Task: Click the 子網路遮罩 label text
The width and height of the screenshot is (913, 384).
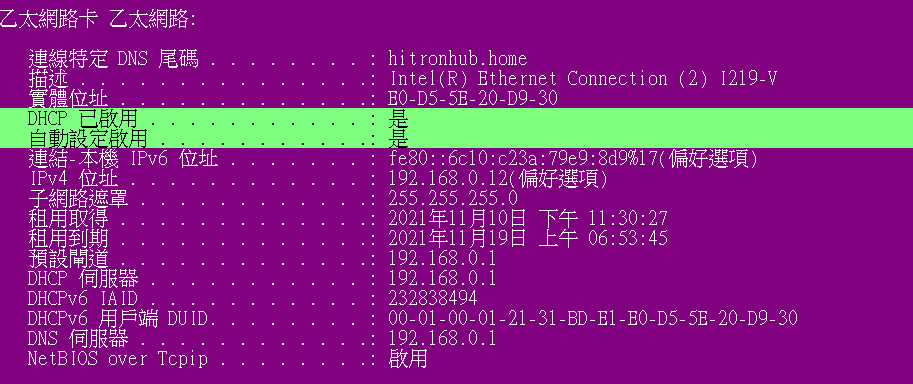Action: pyautogui.click(x=77, y=198)
